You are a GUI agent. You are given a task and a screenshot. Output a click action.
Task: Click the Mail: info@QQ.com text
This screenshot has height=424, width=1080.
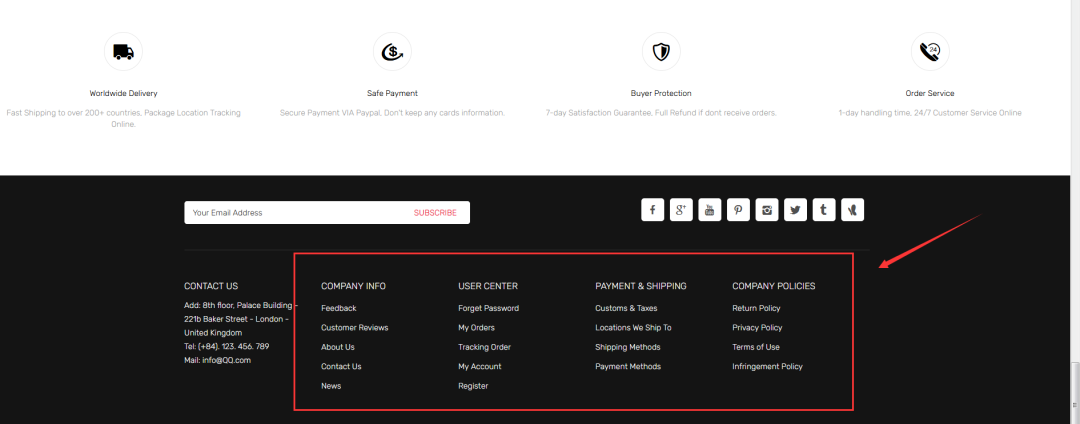218,360
